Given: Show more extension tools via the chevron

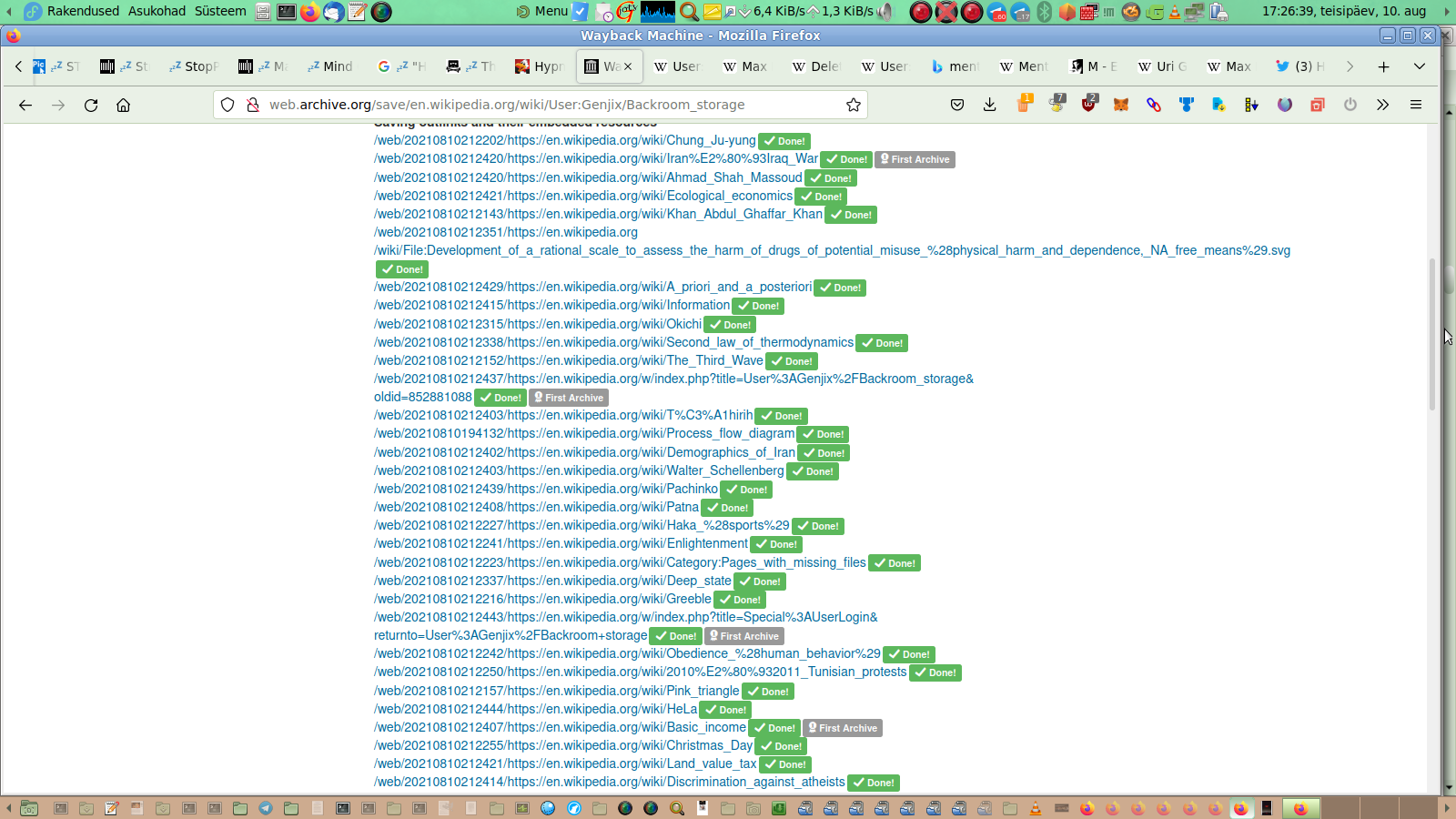Looking at the screenshot, I should [x=1383, y=105].
